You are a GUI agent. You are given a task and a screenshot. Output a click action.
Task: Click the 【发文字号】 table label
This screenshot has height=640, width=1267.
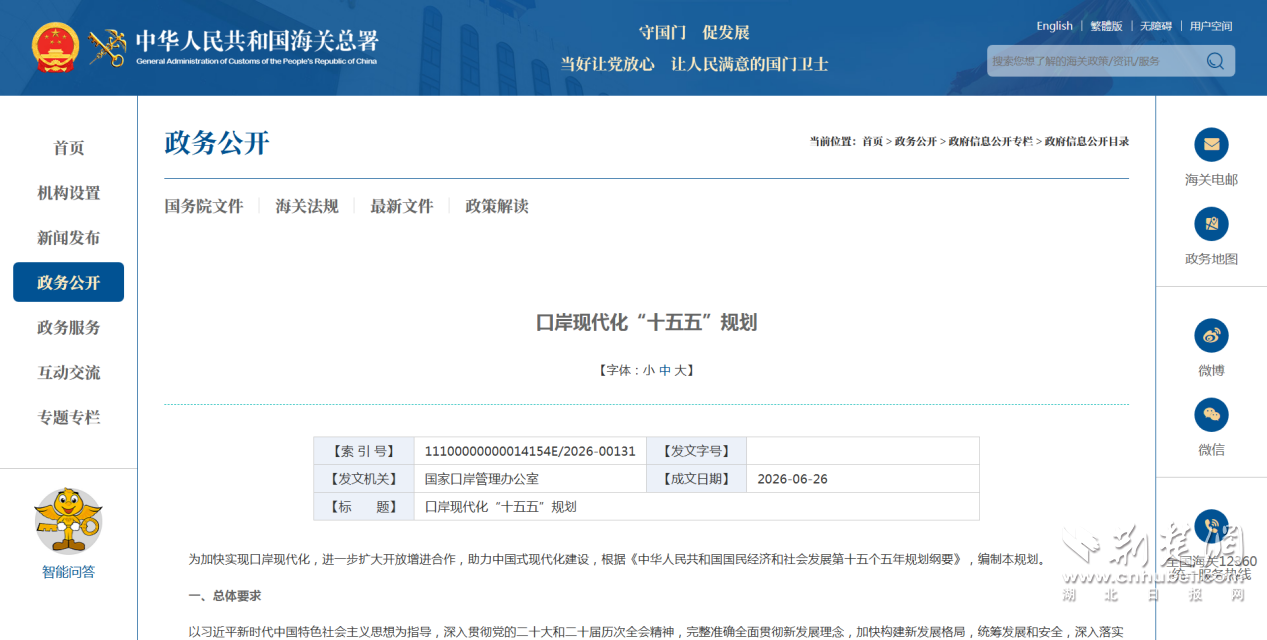(x=696, y=451)
